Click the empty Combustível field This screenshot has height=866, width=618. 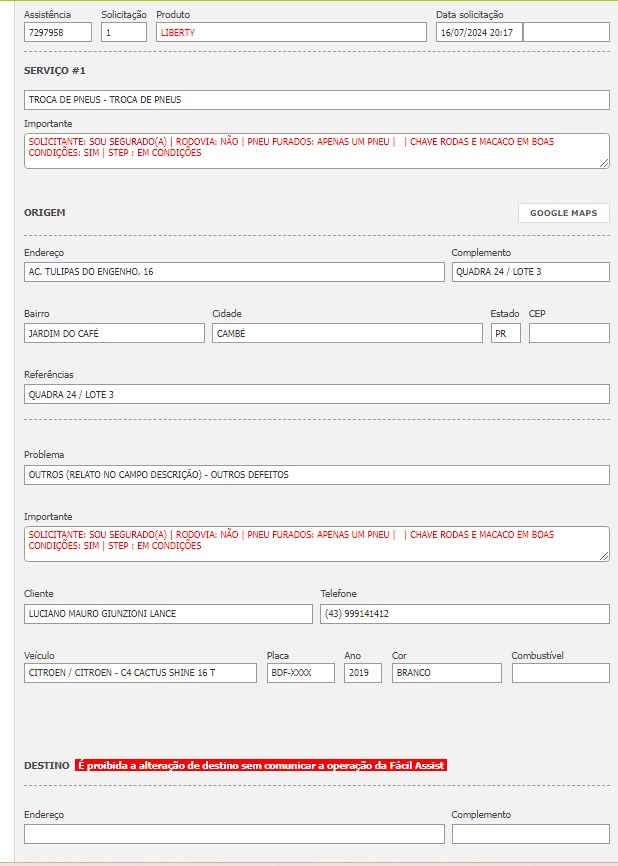[x=561, y=673]
